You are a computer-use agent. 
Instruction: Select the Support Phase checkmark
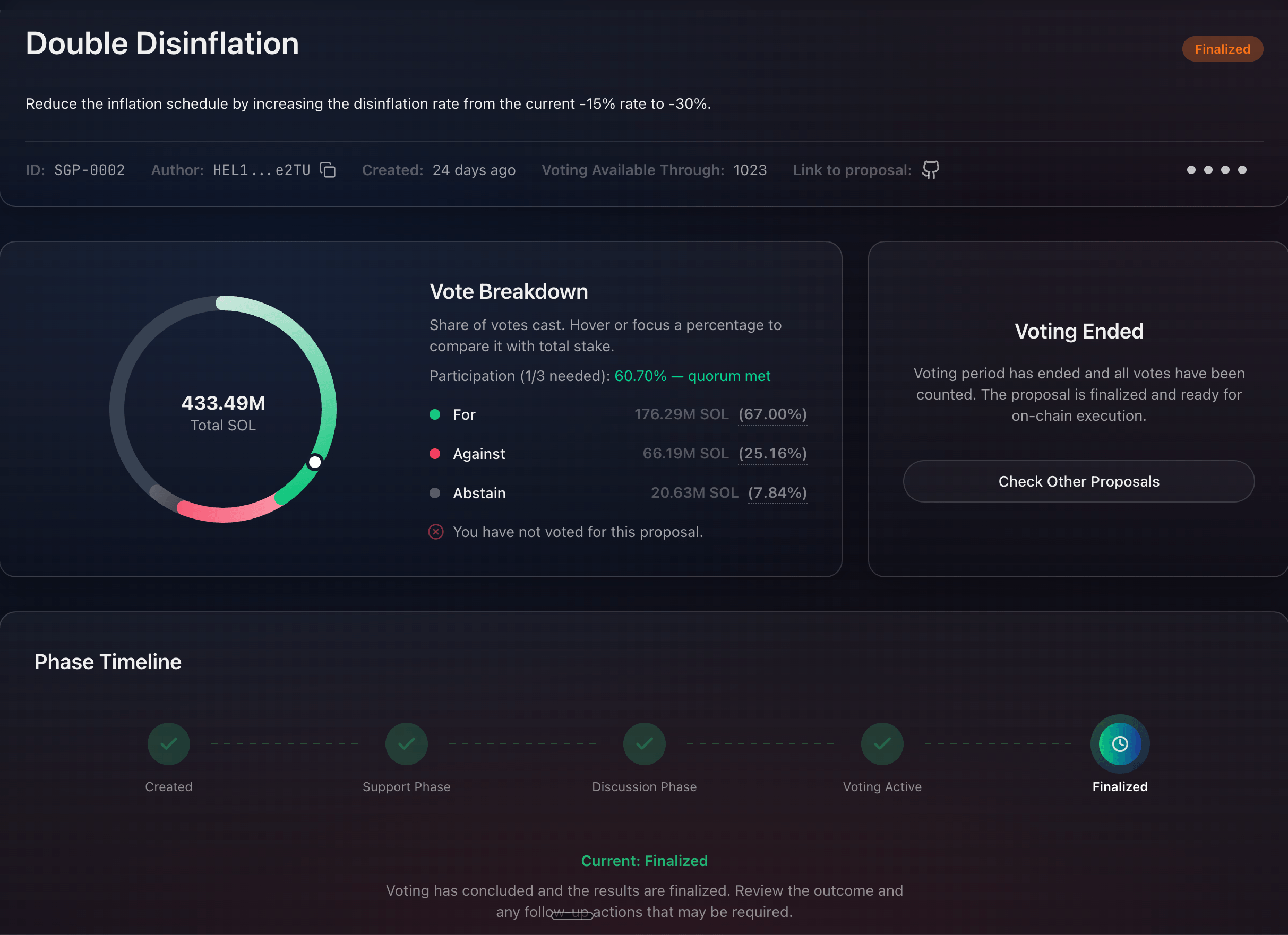click(x=407, y=743)
